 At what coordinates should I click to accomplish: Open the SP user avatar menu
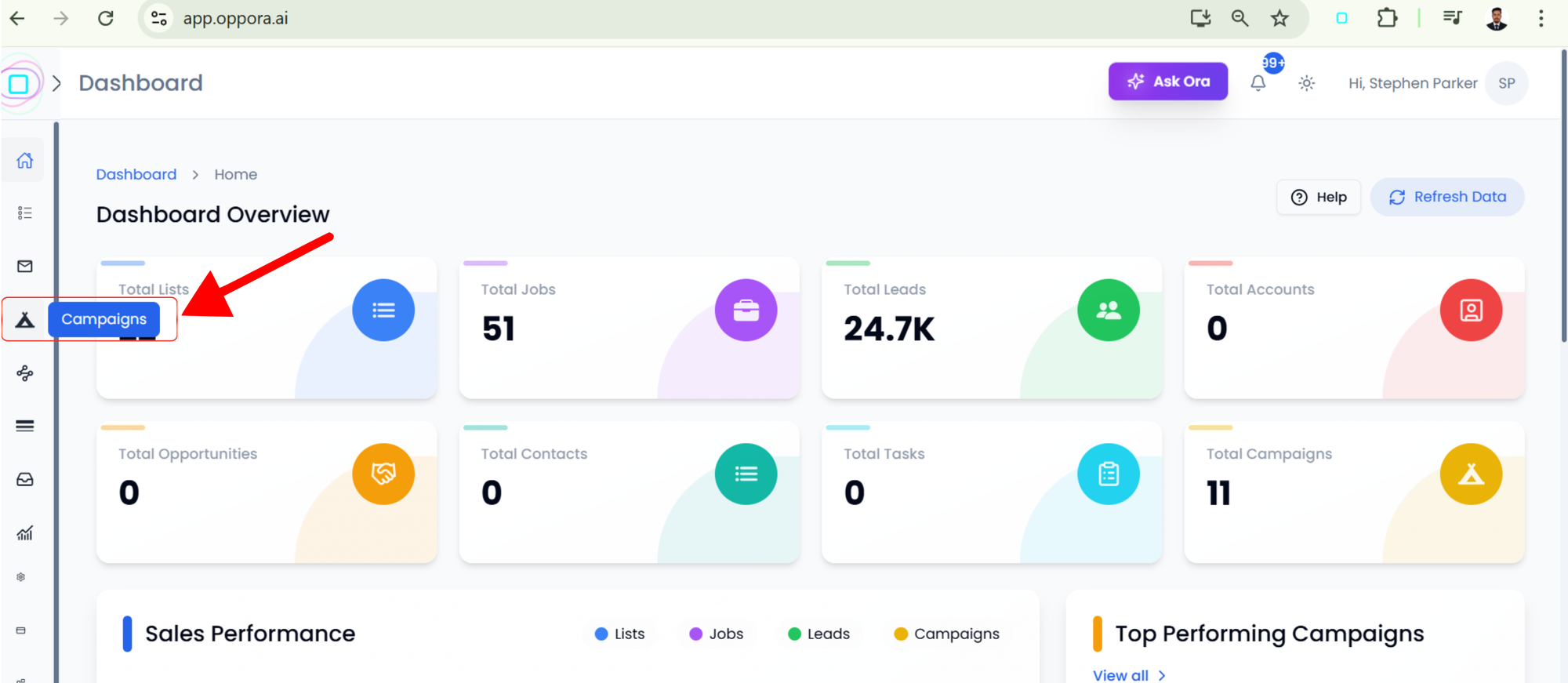click(x=1506, y=83)
